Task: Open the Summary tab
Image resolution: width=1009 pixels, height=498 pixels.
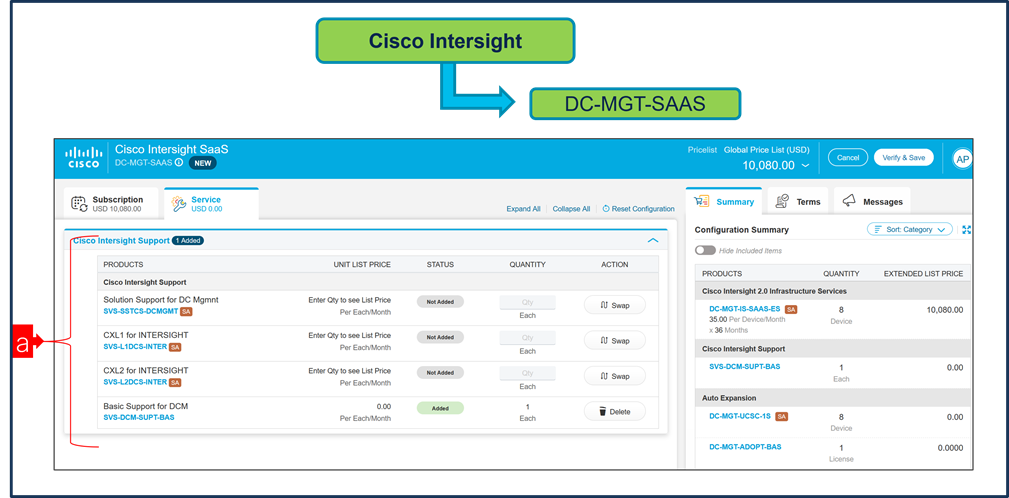Action: 724,201
